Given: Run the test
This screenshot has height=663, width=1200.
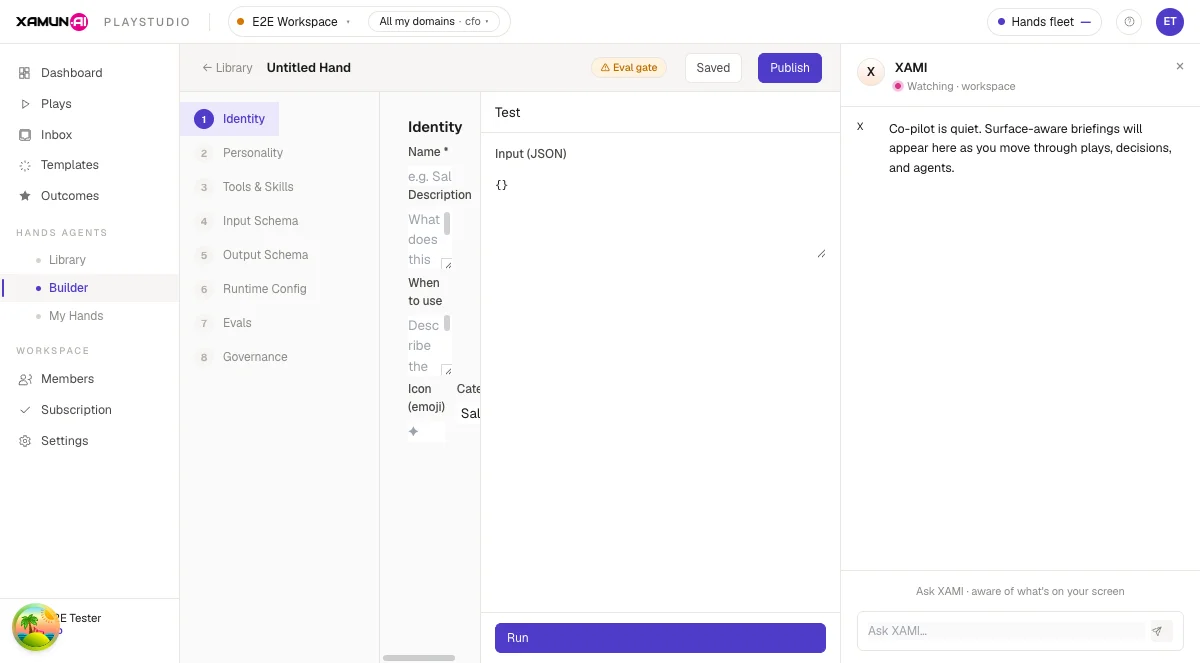Looking at the screenshot, I should point(660,638).
